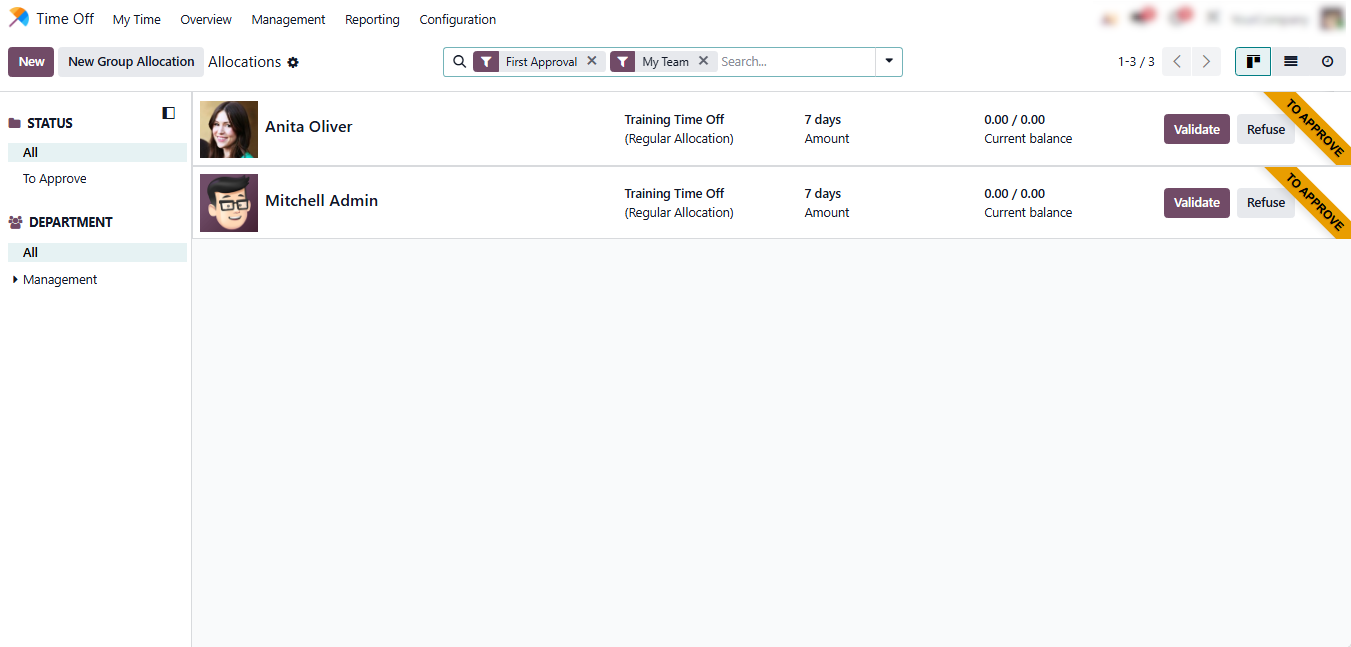Open the search options dropdown arrow

pyautogui.click(x=888, y=61)
